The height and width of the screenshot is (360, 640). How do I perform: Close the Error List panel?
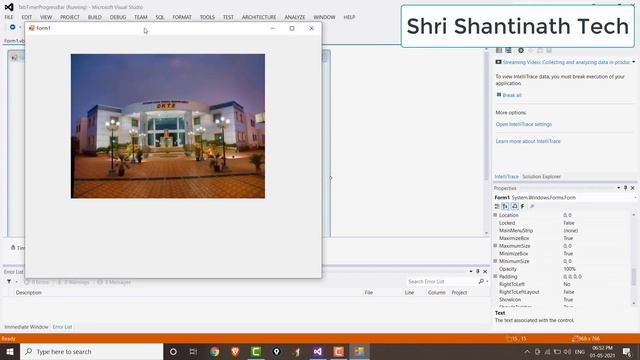[485, 271]
